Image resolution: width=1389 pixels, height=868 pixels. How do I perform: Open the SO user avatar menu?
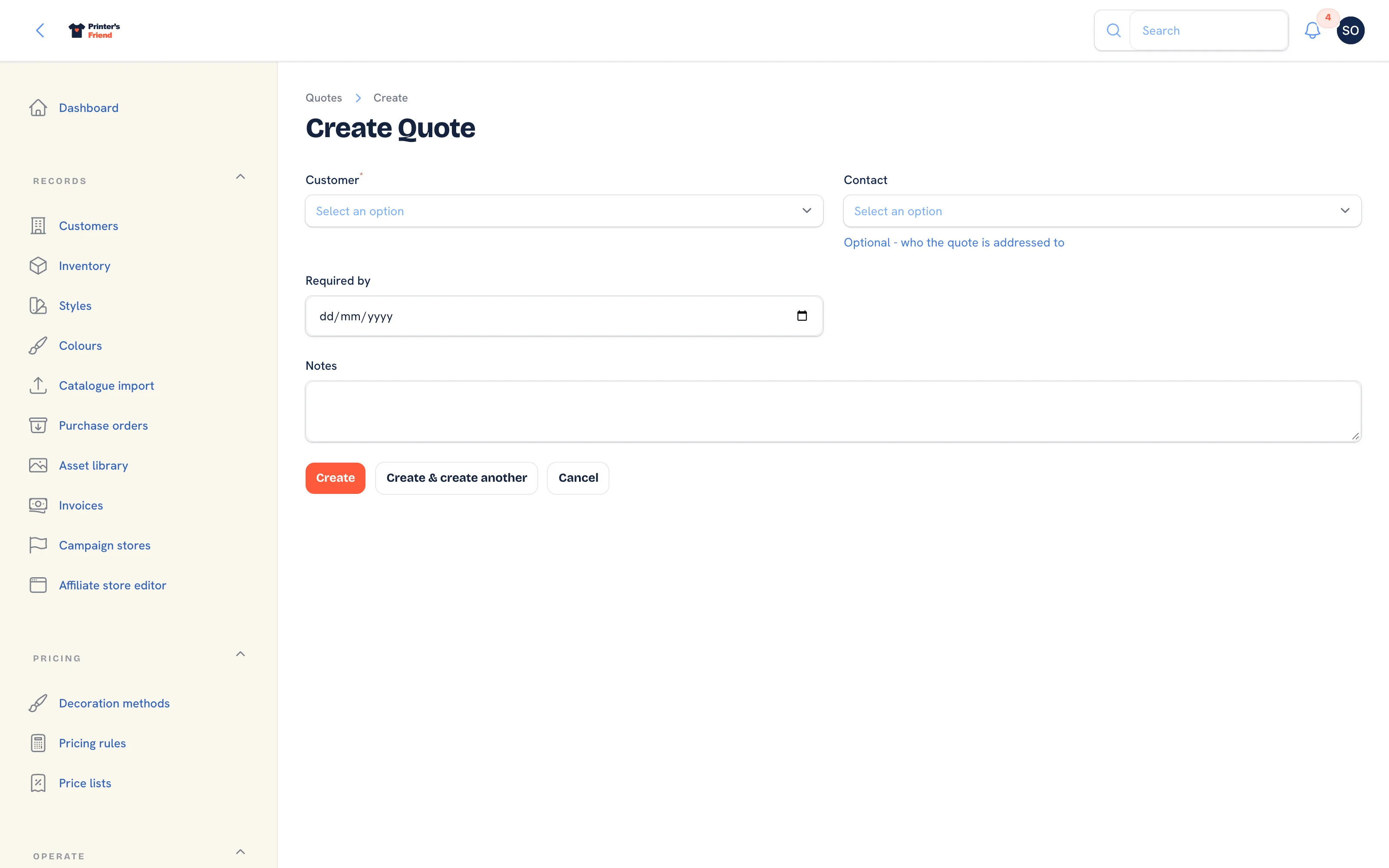(x=1350, y=30)
